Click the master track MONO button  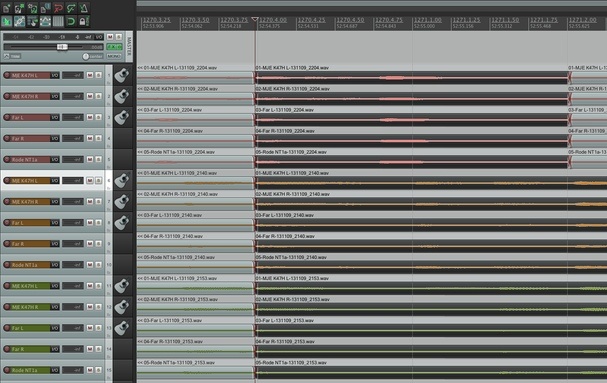tap(114, 56)
